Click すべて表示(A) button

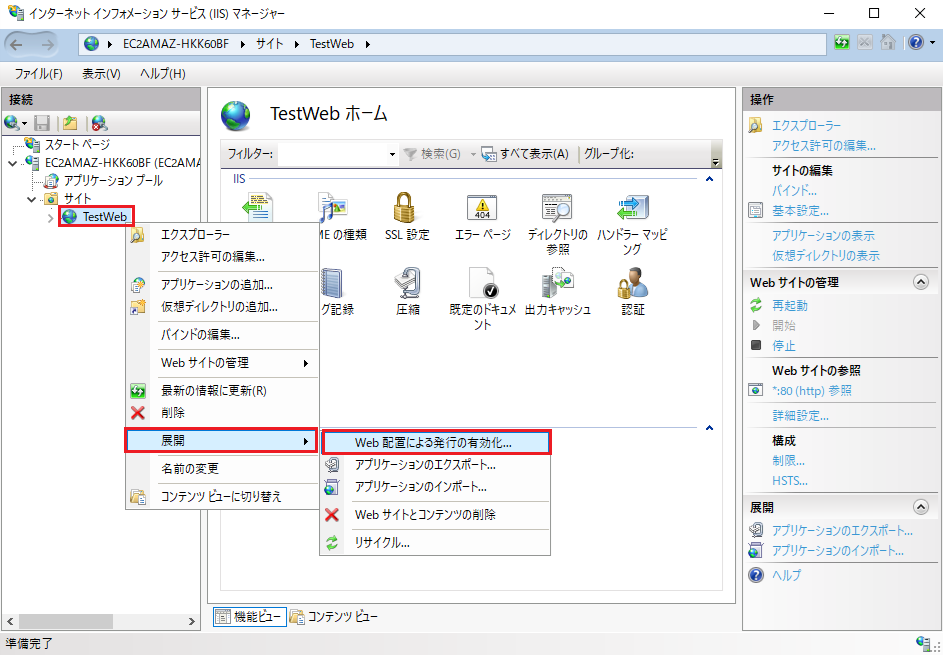click(525, 154)
